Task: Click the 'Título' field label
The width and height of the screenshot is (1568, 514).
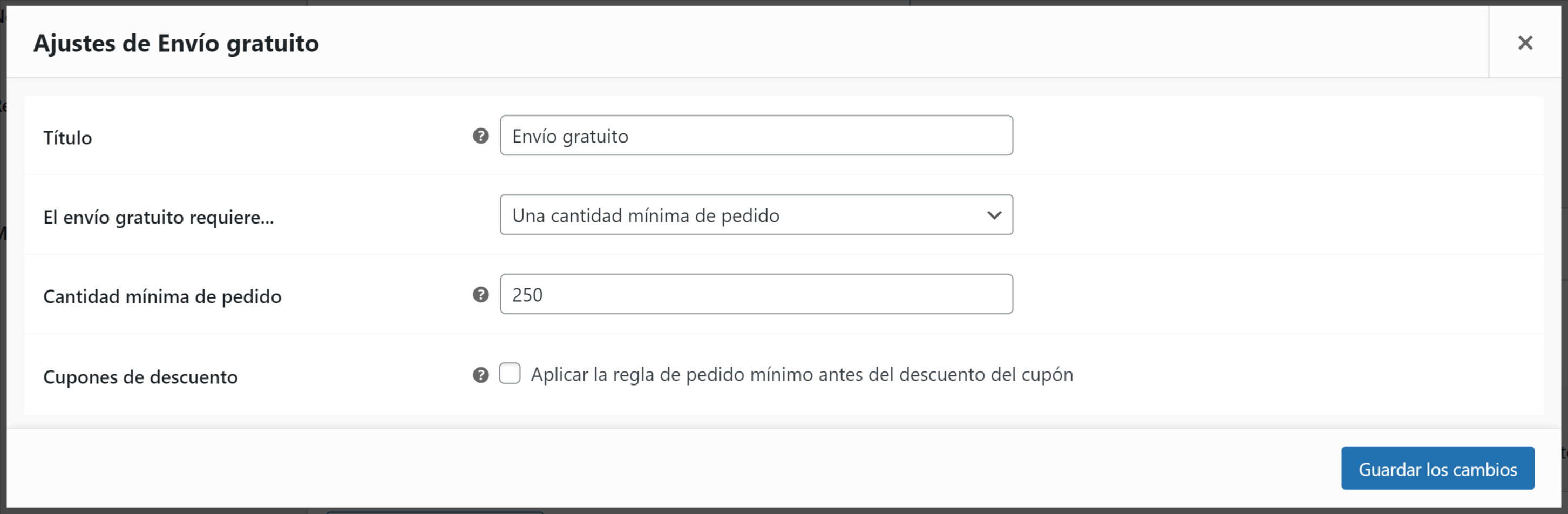Action: pos(67,138)
